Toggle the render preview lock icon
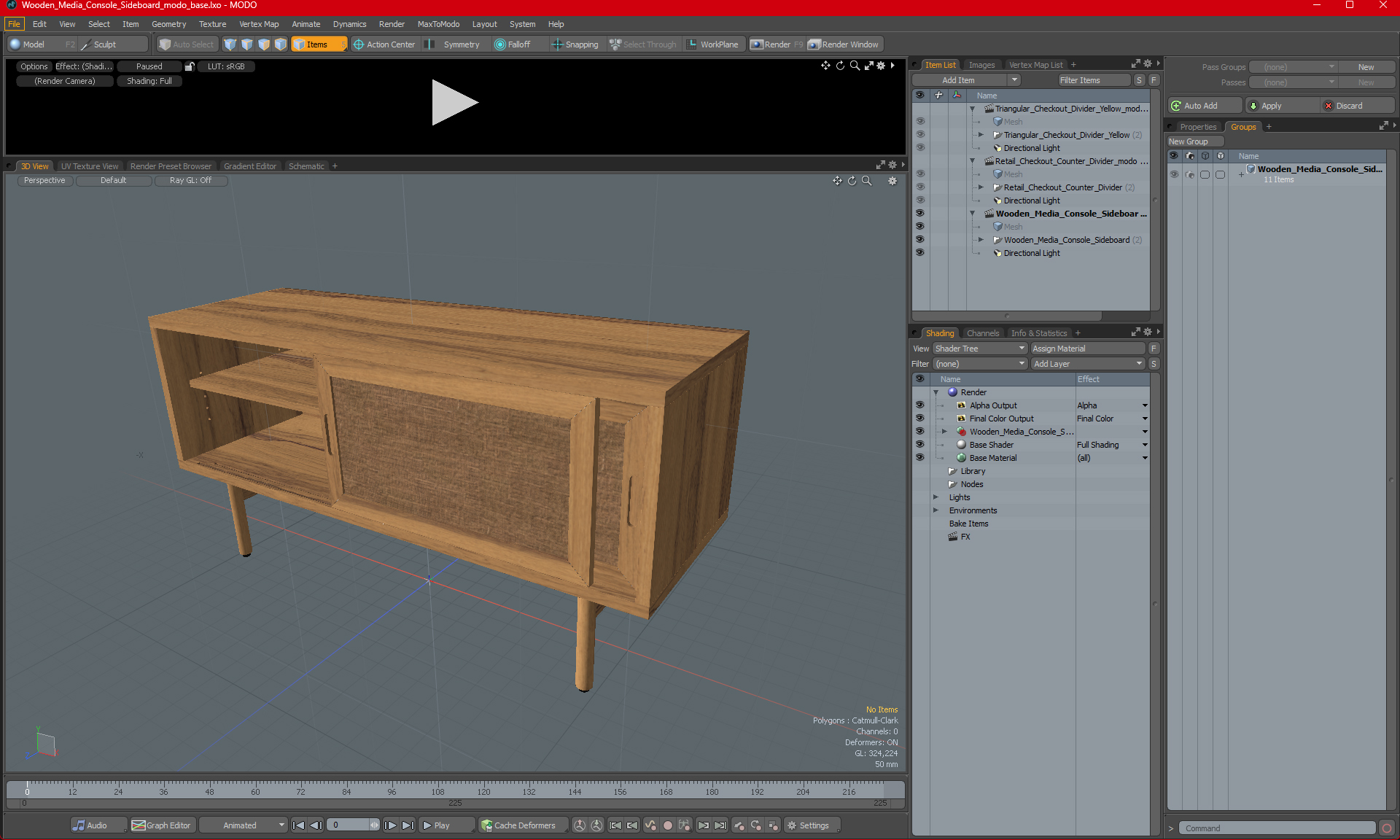1400x840 pixels. point(190,66)
